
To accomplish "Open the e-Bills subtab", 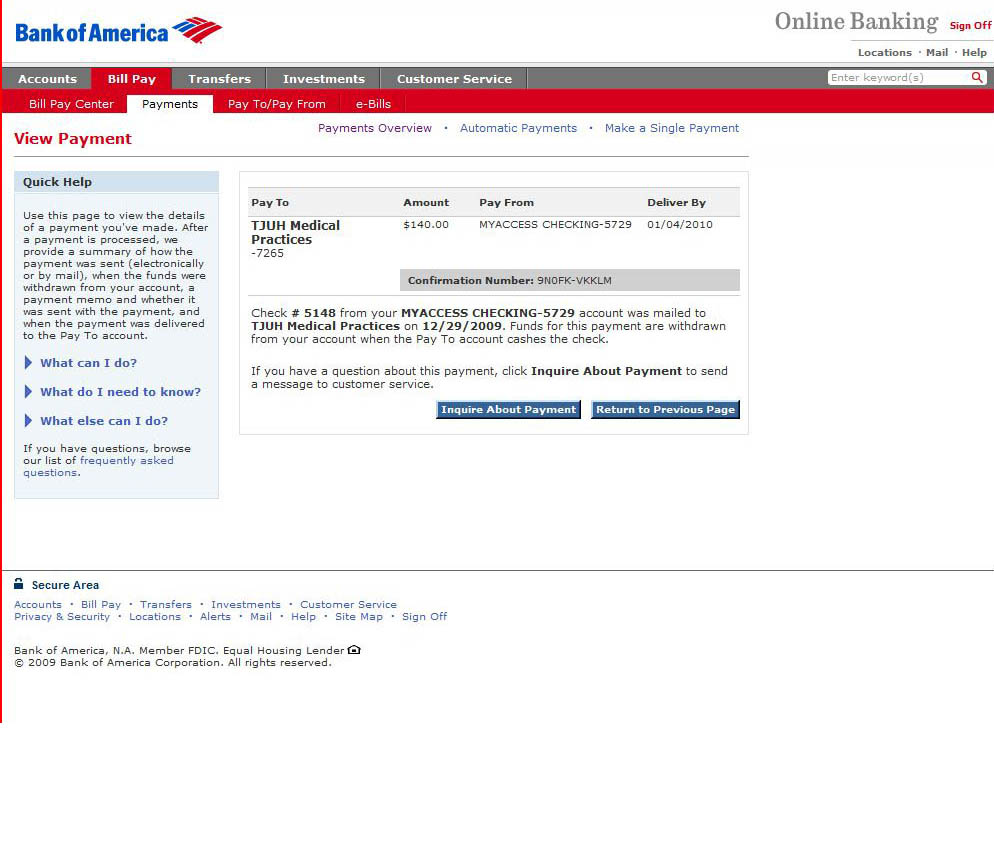I will tap(373, 104).
